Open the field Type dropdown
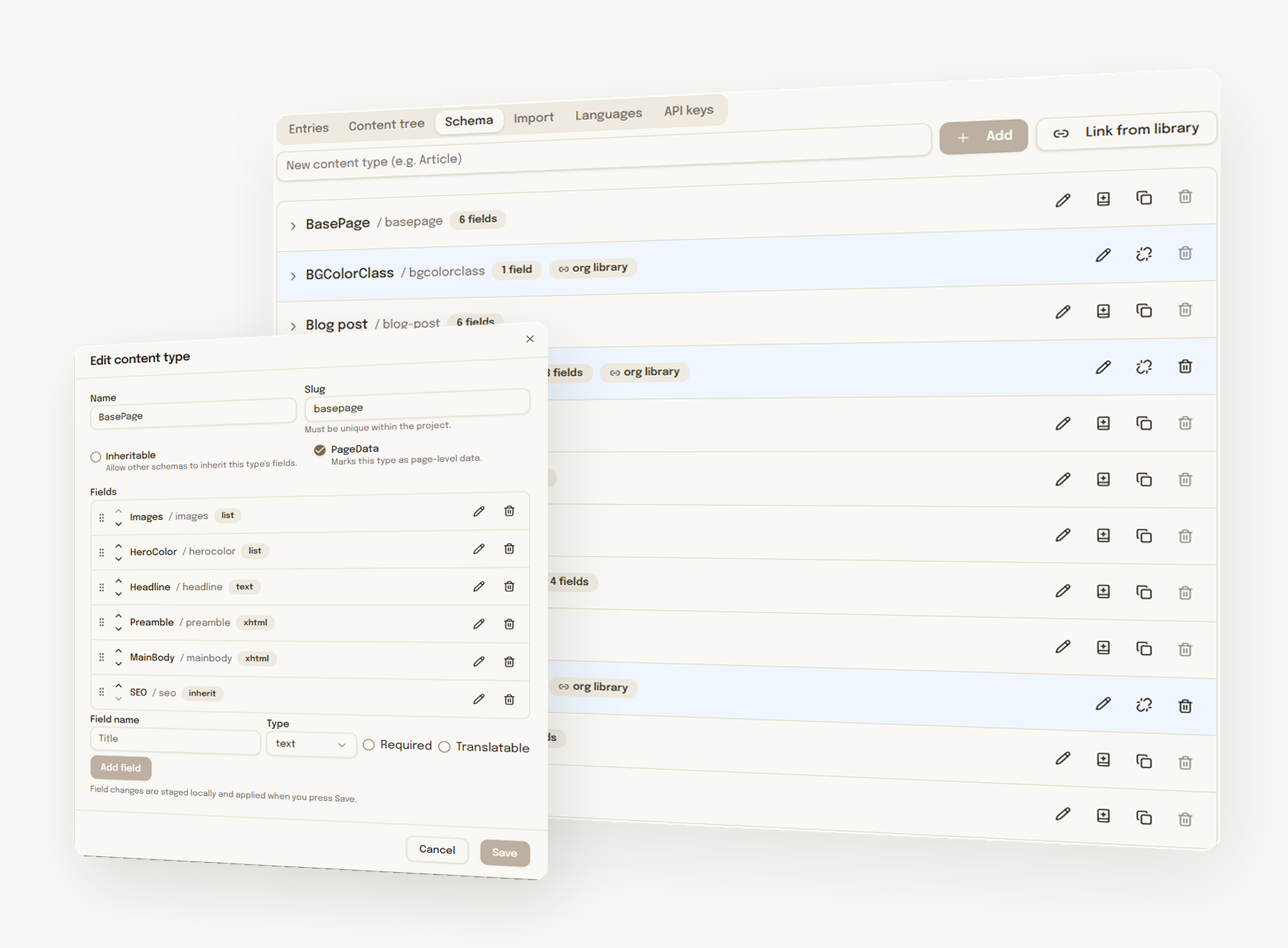The height and width of the screenshot is (948, 1288). pos(311,744)
